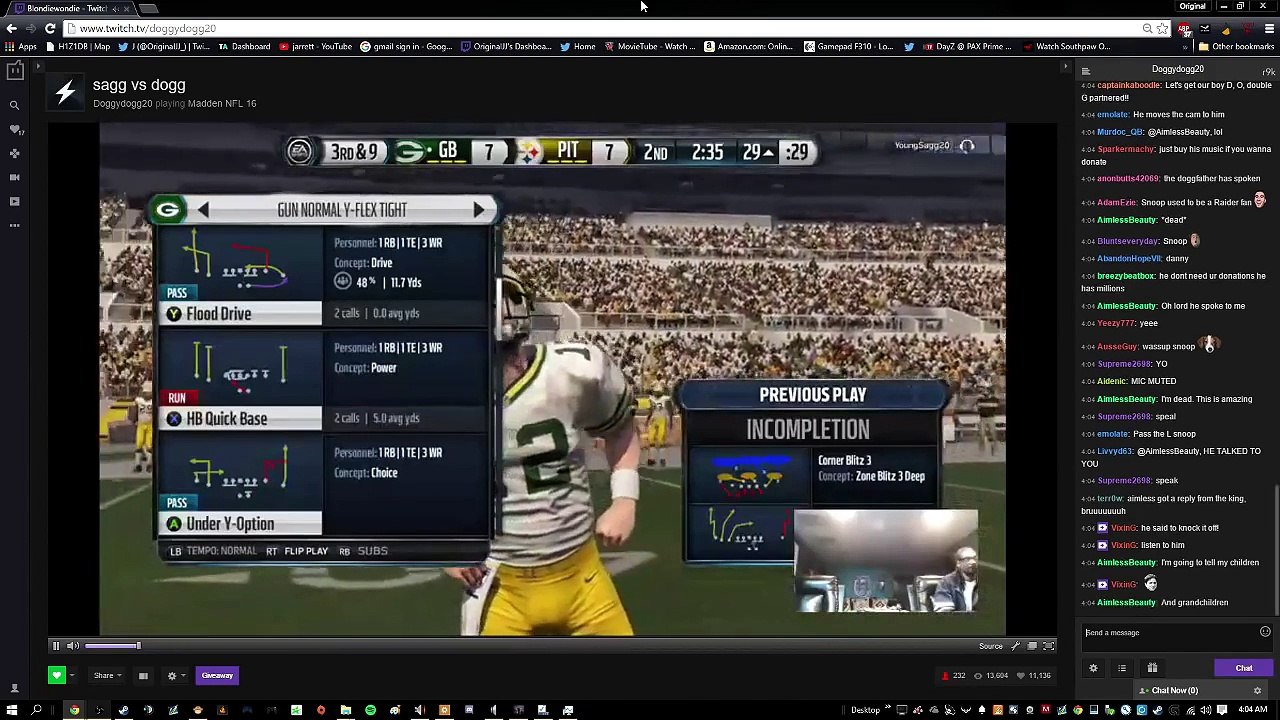Click the Doggydogg20 chat room title
This screenshot has width=1280, height=720.
tap(1178, 69)
